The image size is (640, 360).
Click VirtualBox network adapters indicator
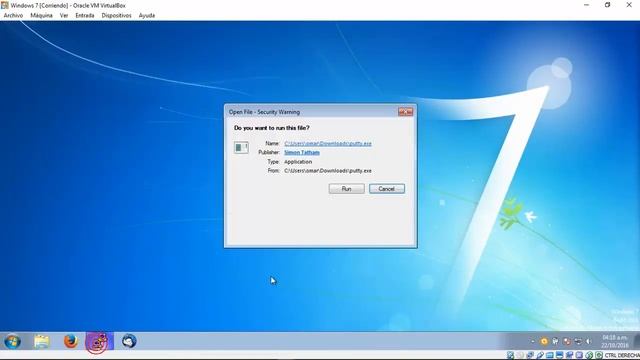coord(530,355)
